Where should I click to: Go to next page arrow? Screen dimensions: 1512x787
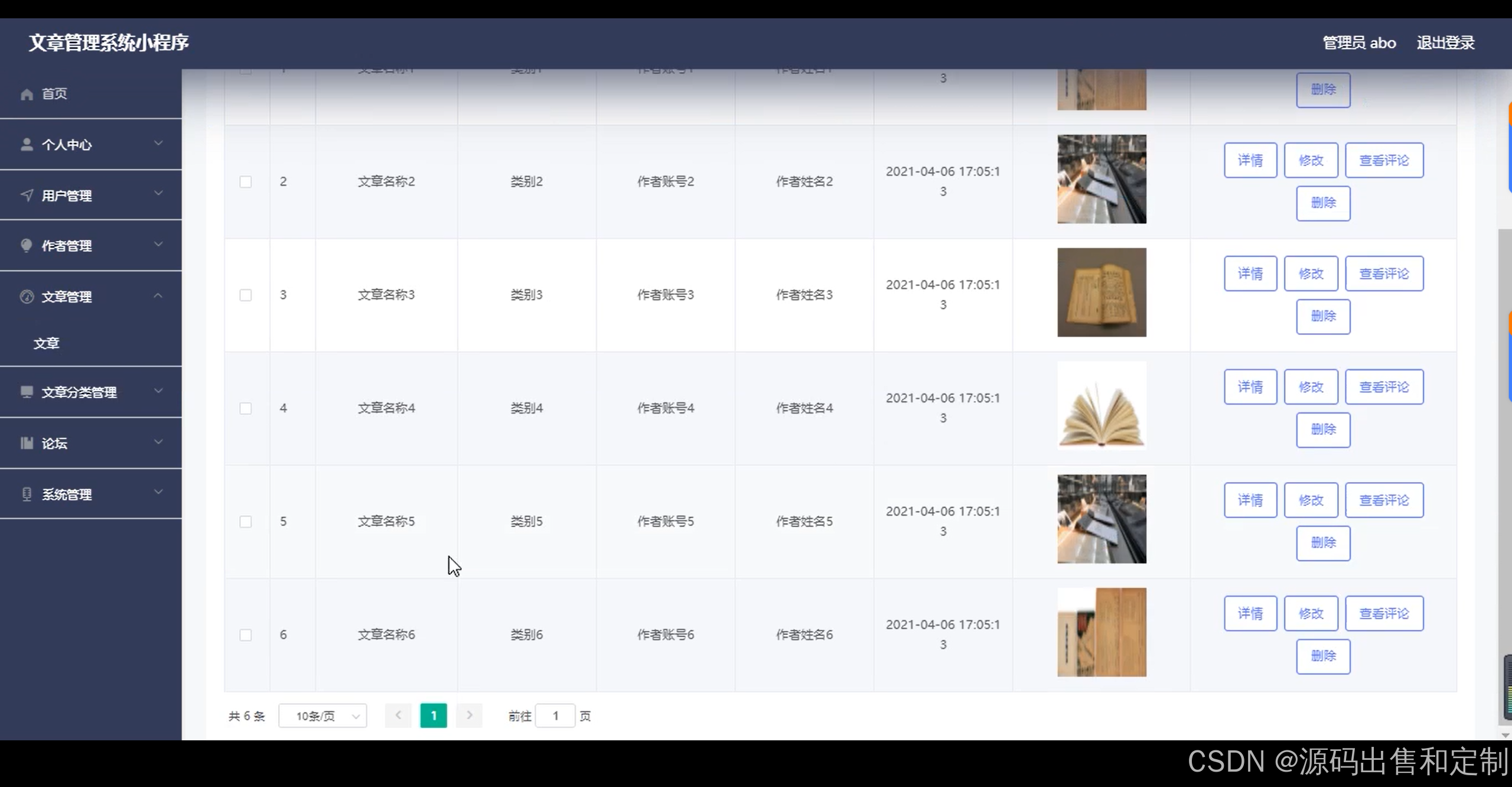pyautogui.click(x=469, y=716)
